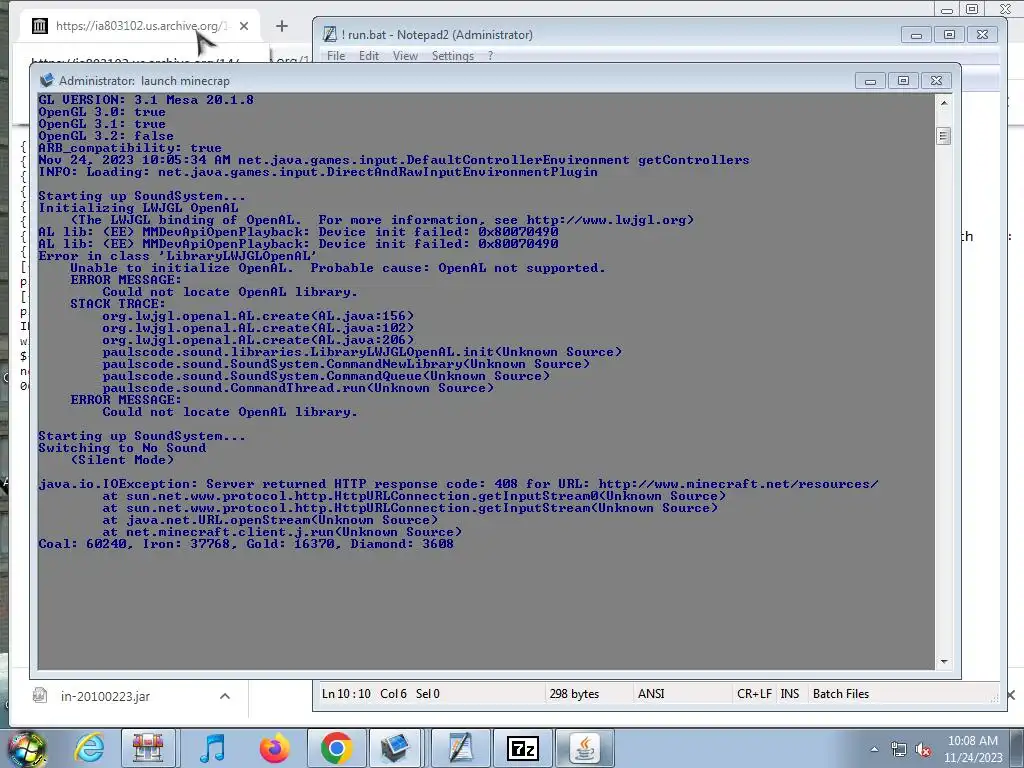
Task: Switch to Firefox on the taskbar
Action: point(274,748)
